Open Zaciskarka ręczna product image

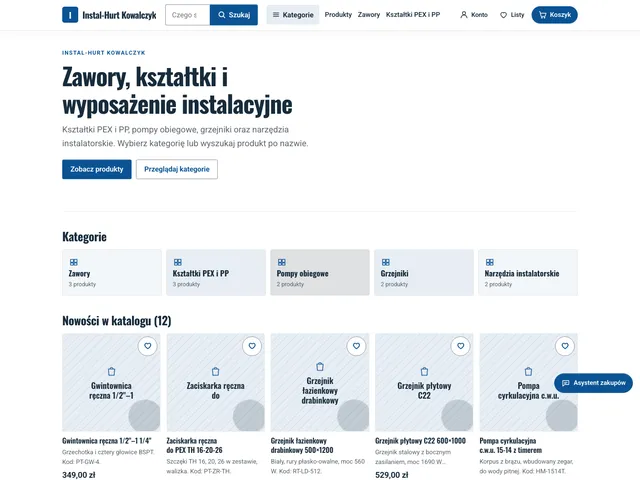pyautogui.click(x=216, y=382)
